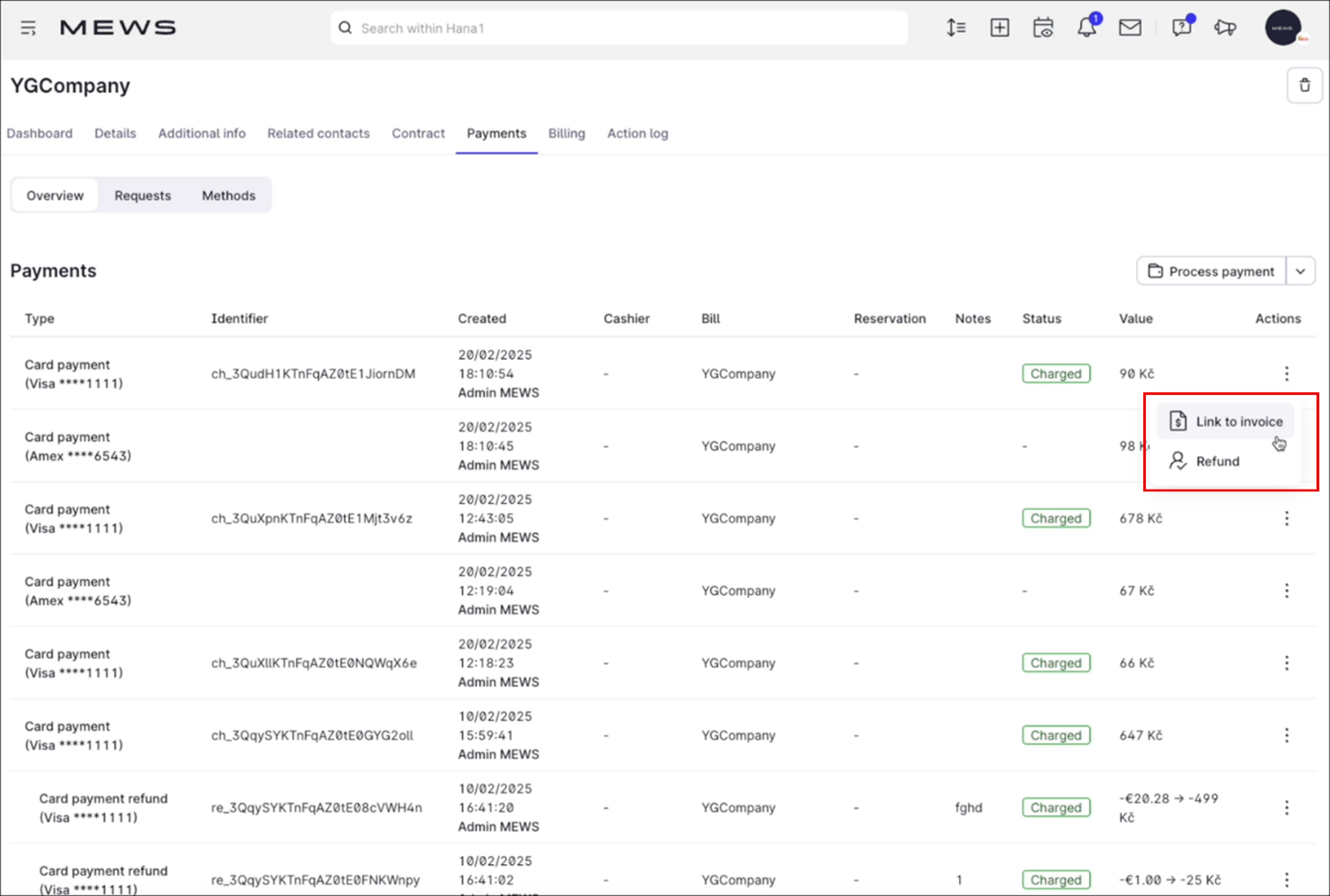Open actions menu for fghd refund row

[1286, 808]
